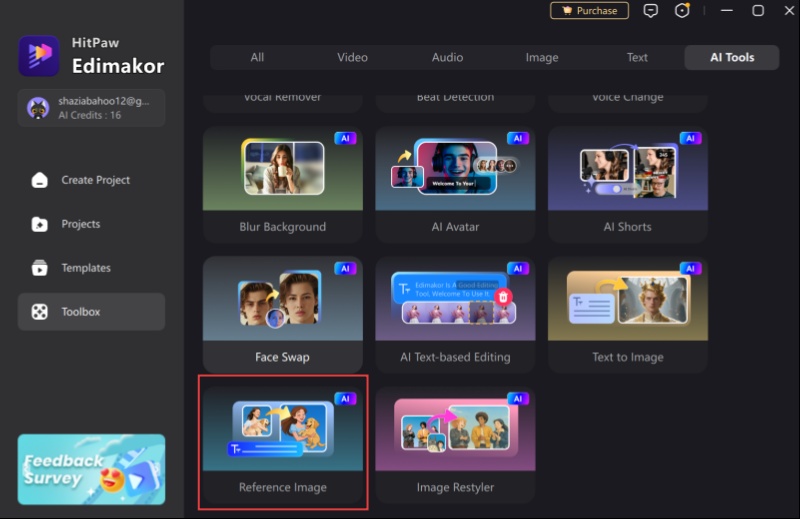Viewport: 800px width, 519px height.
Task: Click the Templates label in sidebar
Action: click(x=86, y=268)
